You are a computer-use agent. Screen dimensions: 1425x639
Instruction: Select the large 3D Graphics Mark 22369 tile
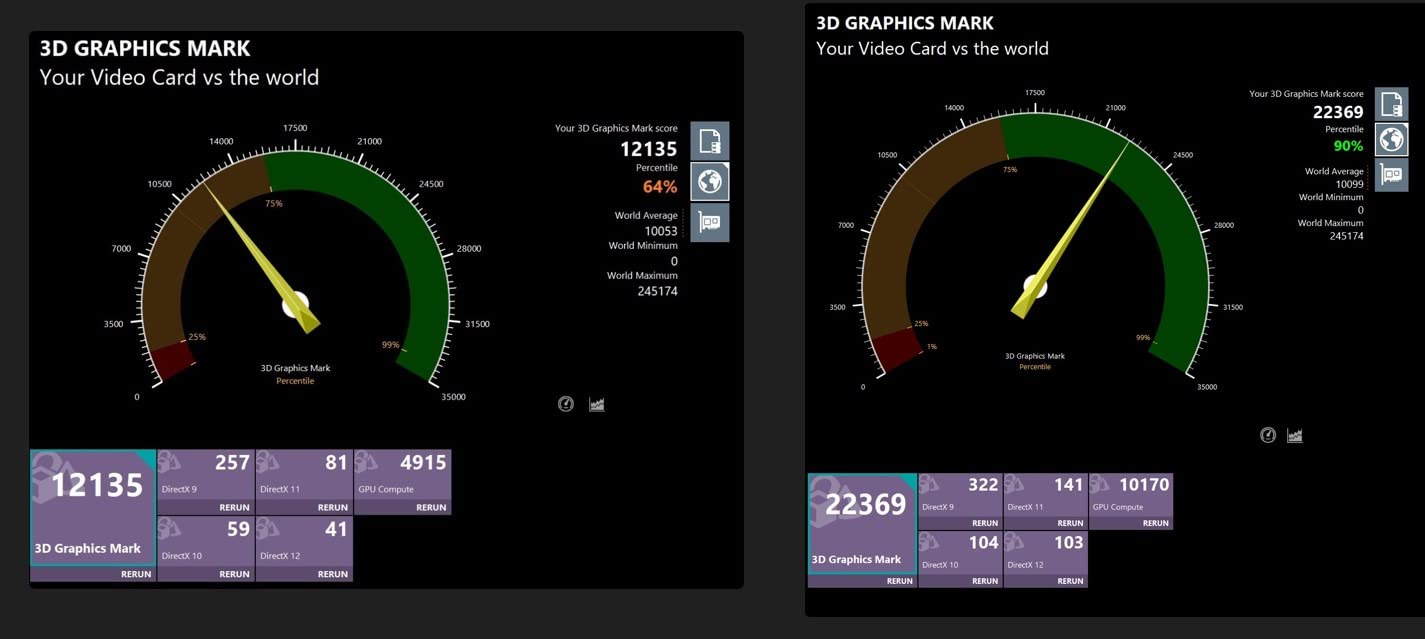click(862, 523)
